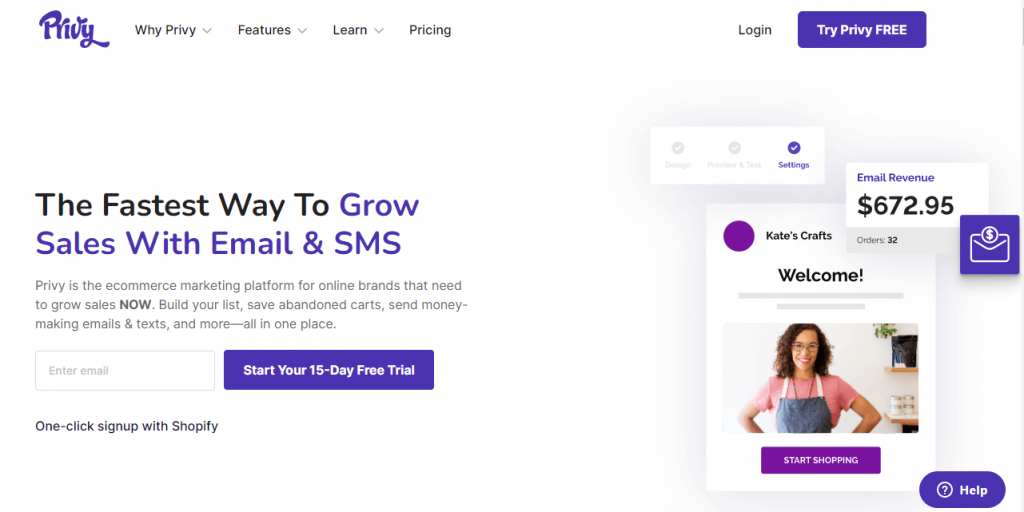1024x512 pixels.
Task: Open the Pricing page
Action: coord(430,30)
